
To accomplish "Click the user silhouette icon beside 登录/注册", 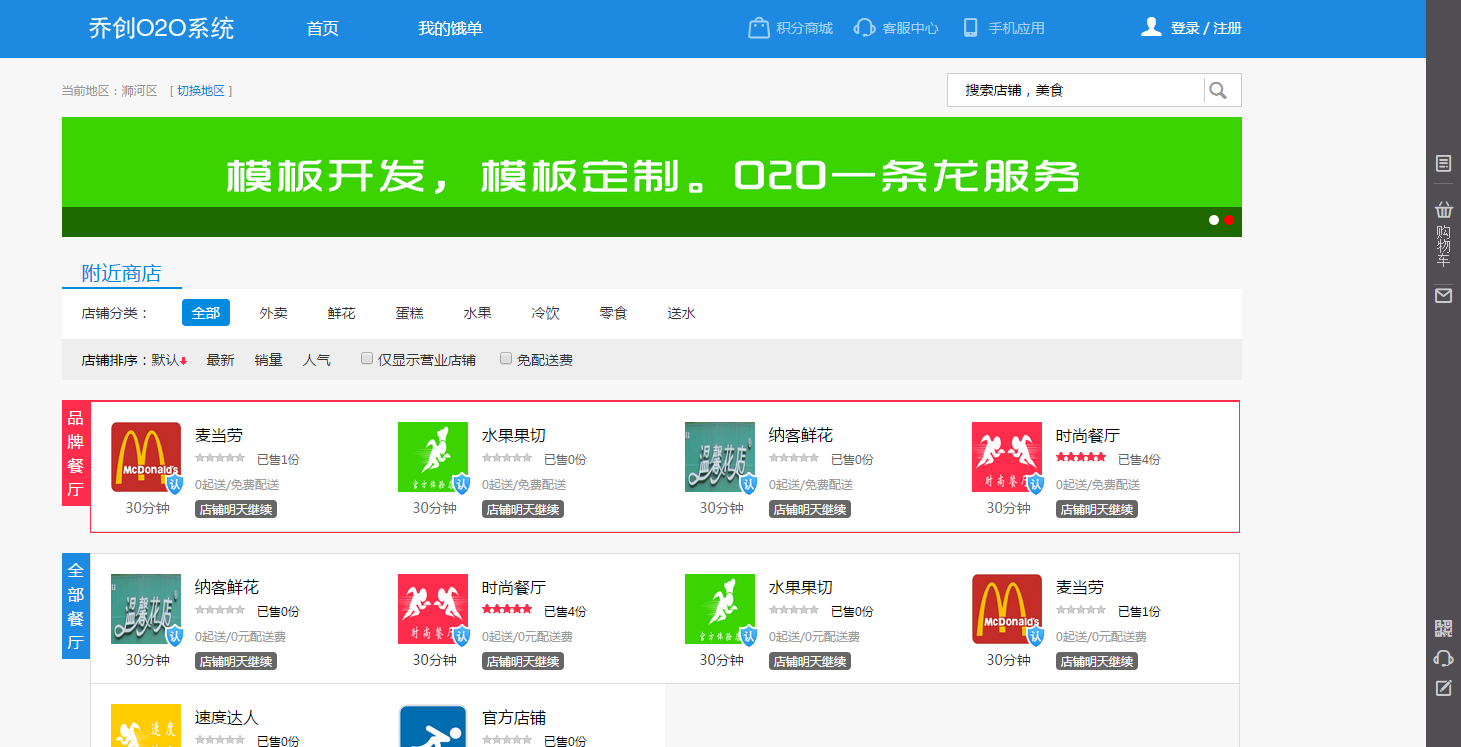I will click(1151, 27).
